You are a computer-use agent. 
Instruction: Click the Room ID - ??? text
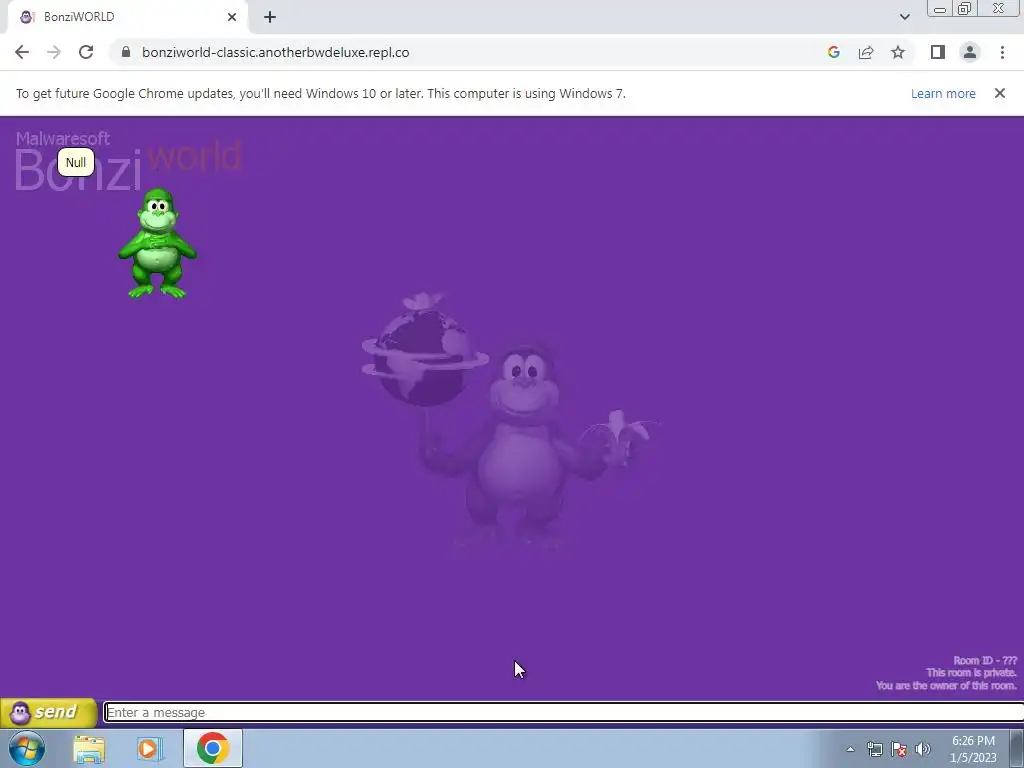tap(985, 660)
